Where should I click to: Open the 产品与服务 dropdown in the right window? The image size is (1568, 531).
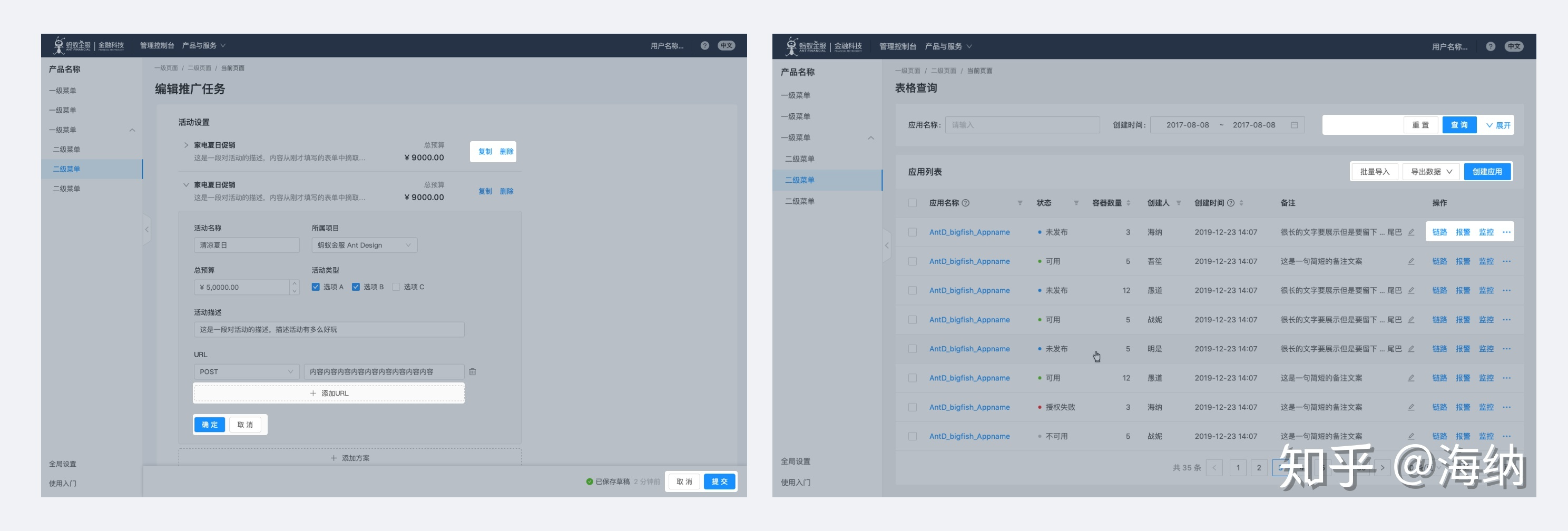click(x=948, y=46)
